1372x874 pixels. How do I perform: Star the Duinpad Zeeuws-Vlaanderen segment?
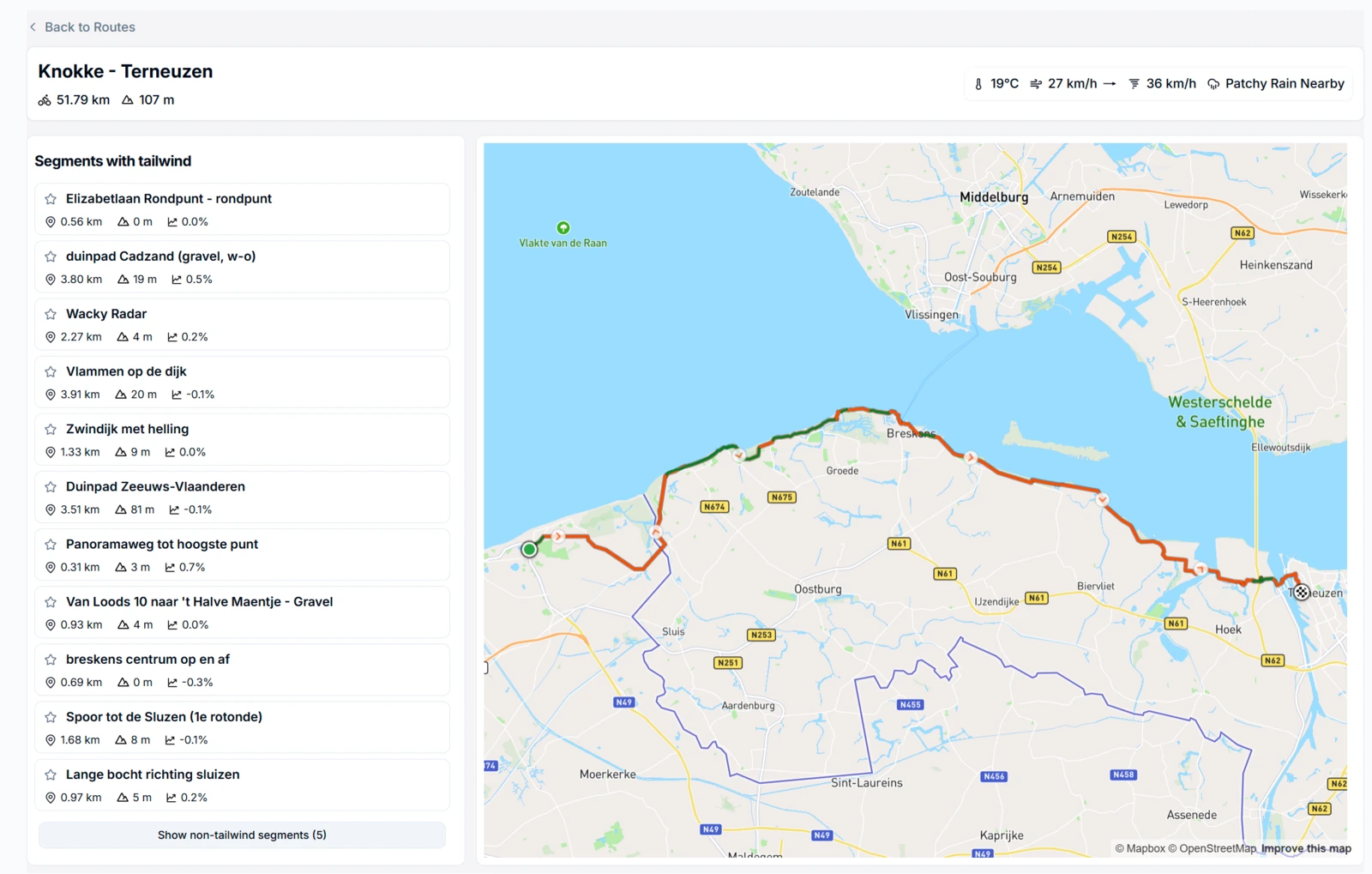coord(51,486)
